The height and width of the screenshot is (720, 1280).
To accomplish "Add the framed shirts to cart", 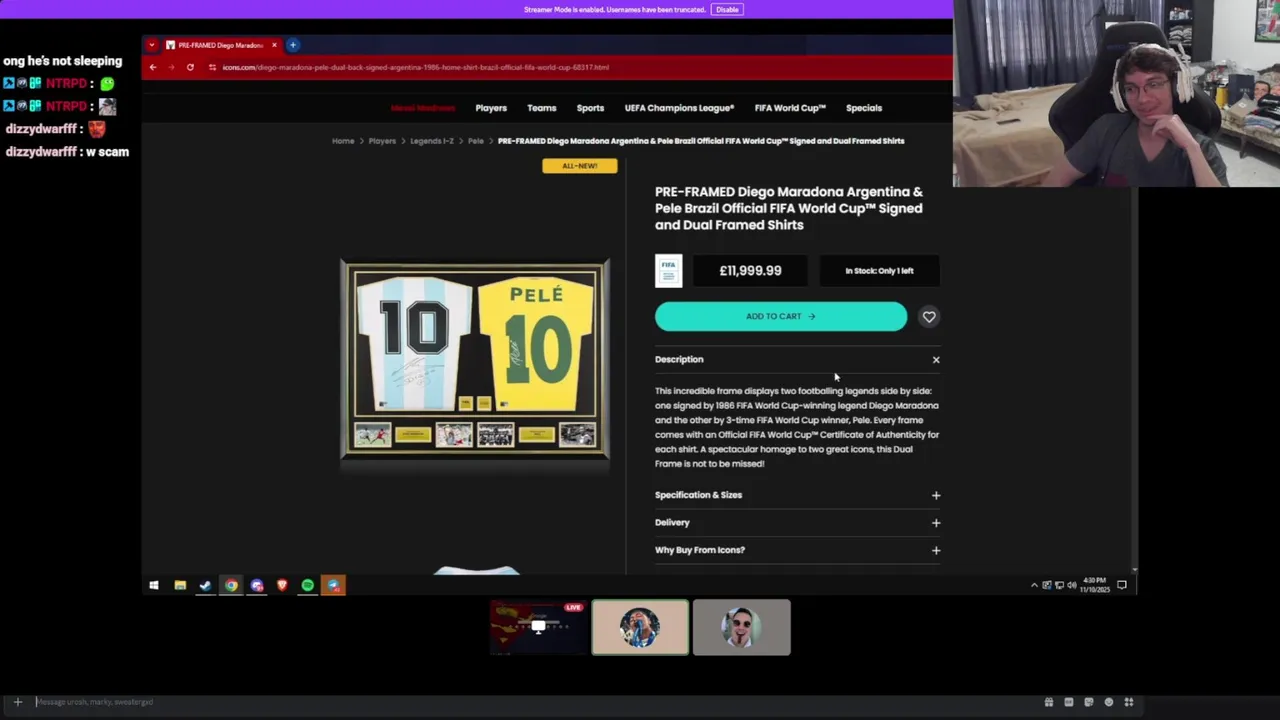I will [x=781, y=316].
